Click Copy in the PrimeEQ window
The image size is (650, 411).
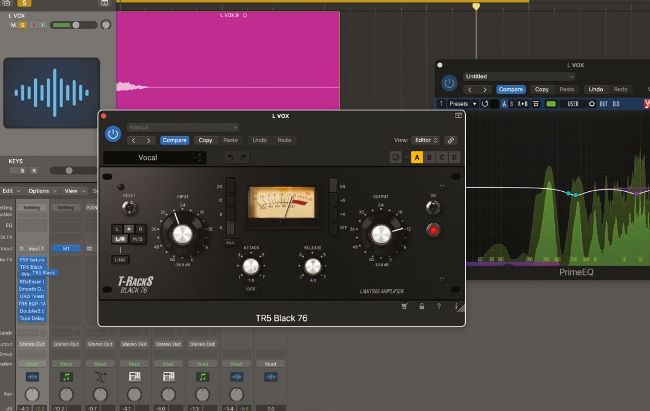(541, 89)
